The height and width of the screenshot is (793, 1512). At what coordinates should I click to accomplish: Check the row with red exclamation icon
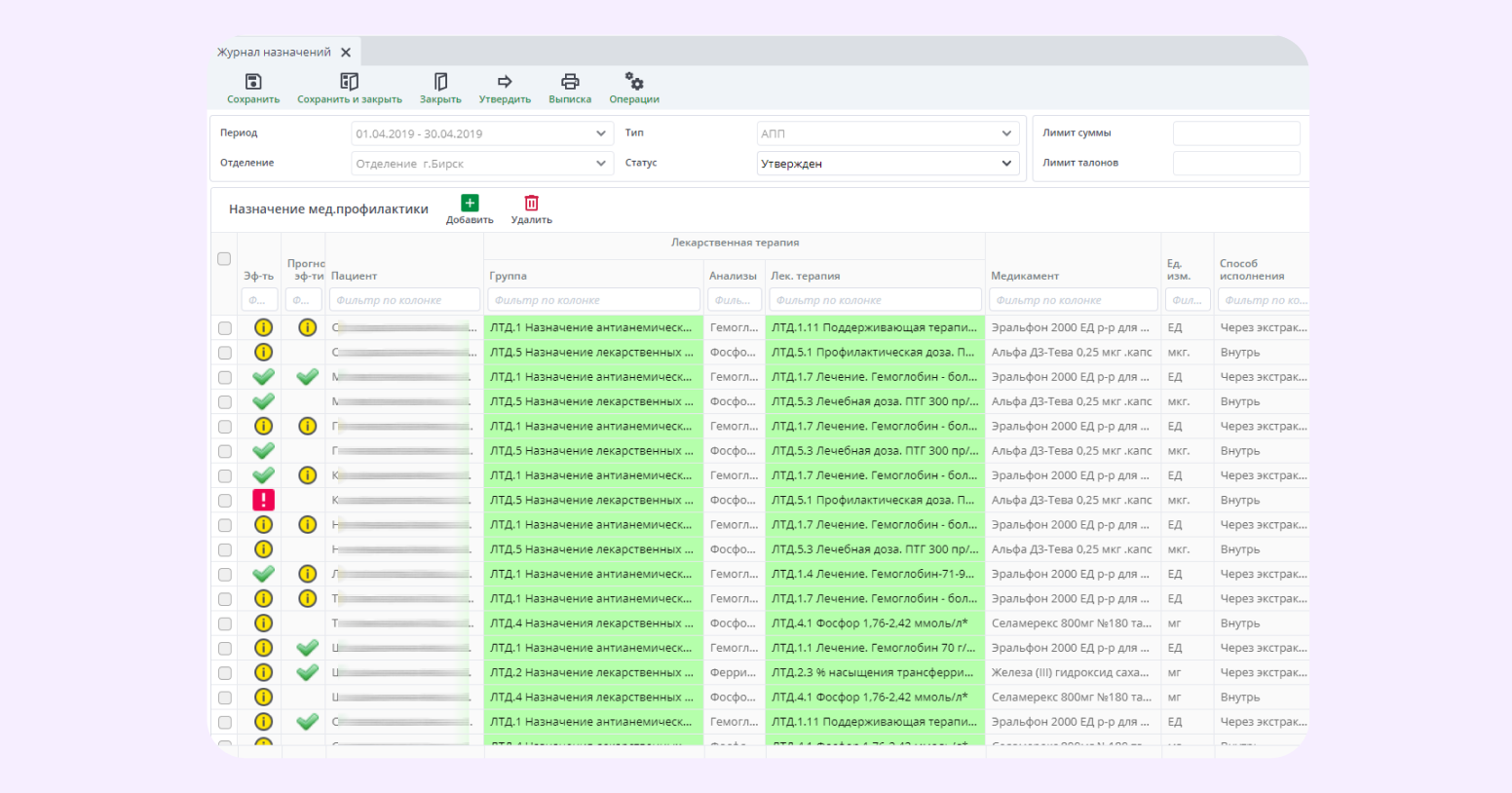225,501
